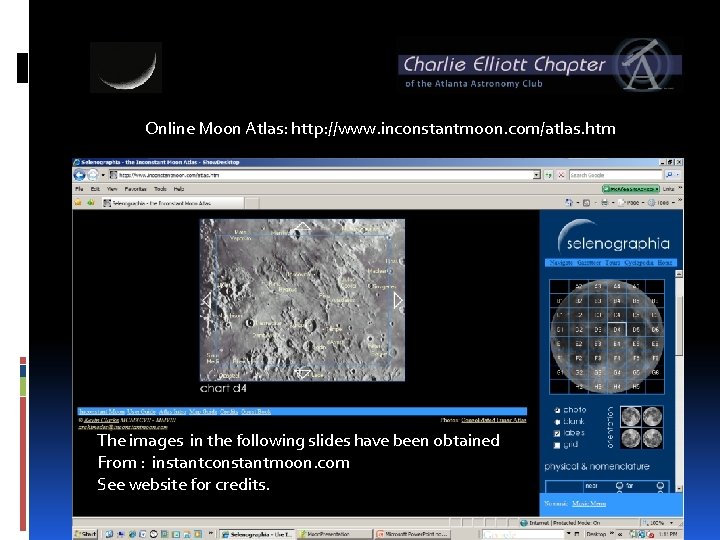Open the File menu
This screenshot has height=540, width=720.
pos(79,189)
